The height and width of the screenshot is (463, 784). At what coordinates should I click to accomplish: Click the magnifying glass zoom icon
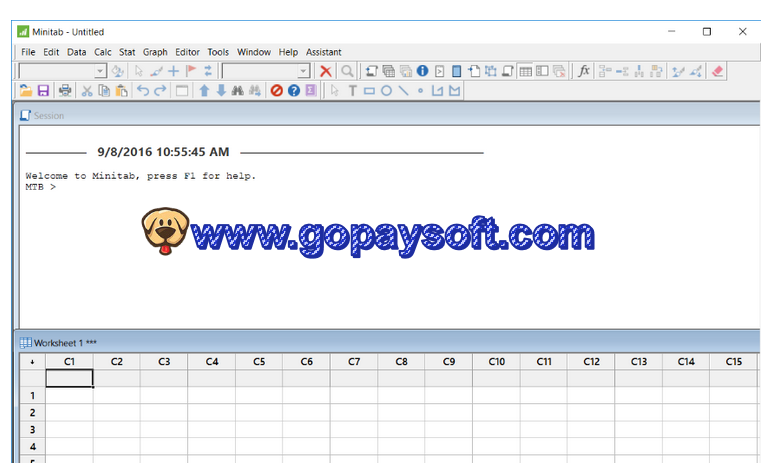tap(347, 71)
